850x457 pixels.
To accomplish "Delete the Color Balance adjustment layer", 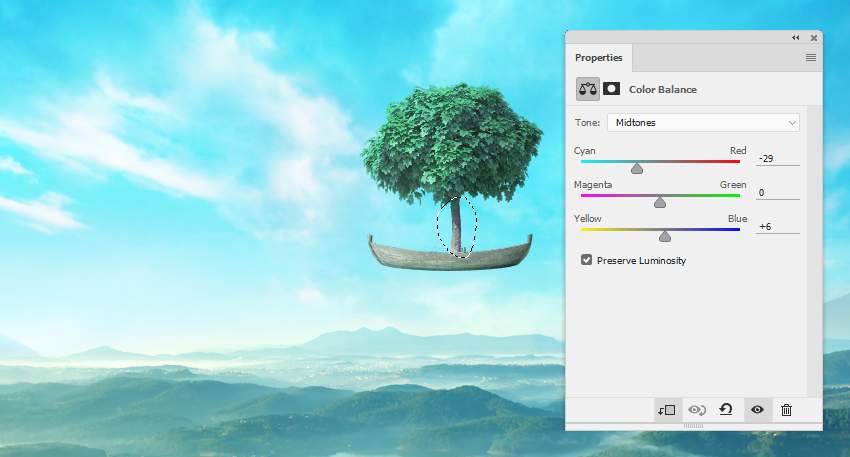I will click(x=786, y=410).
